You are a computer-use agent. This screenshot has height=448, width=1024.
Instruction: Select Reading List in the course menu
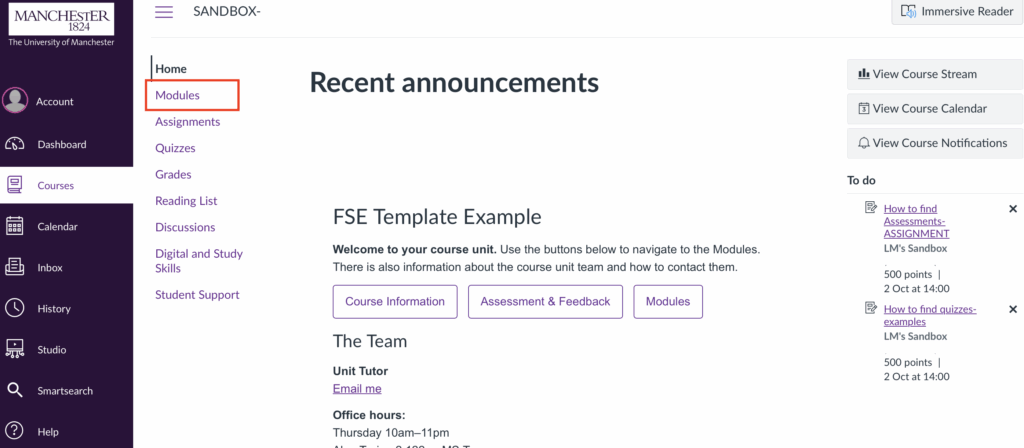(x=186, y=201)
